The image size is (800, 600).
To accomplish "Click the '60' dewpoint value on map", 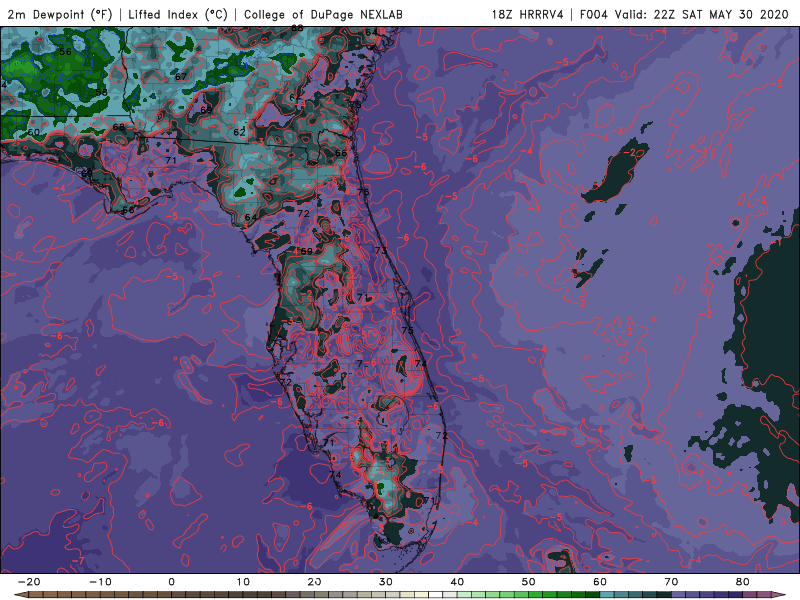I will pyautogui.click(x=34, y=132).
